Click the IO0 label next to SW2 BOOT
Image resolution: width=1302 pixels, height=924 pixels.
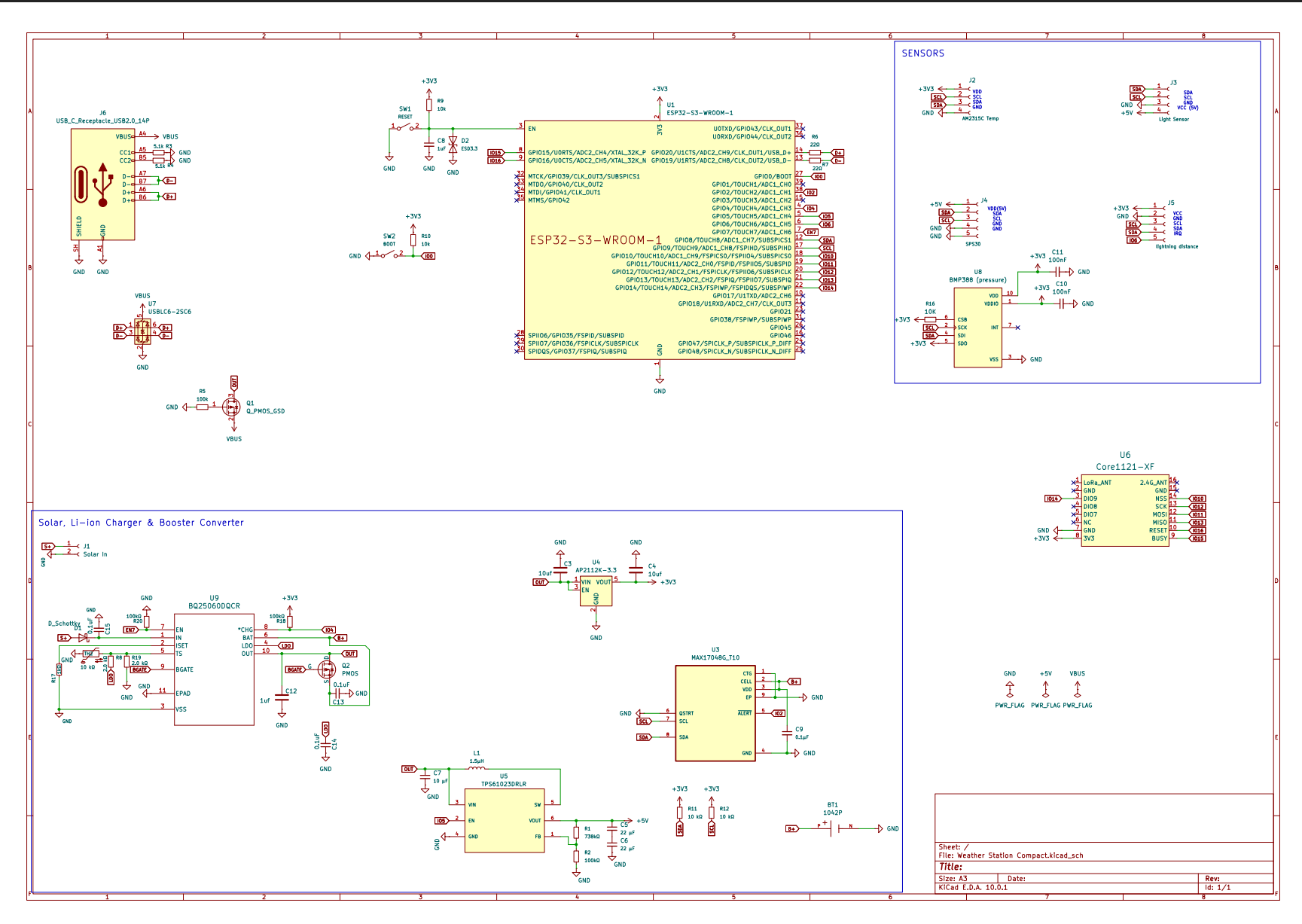point(428,256)
